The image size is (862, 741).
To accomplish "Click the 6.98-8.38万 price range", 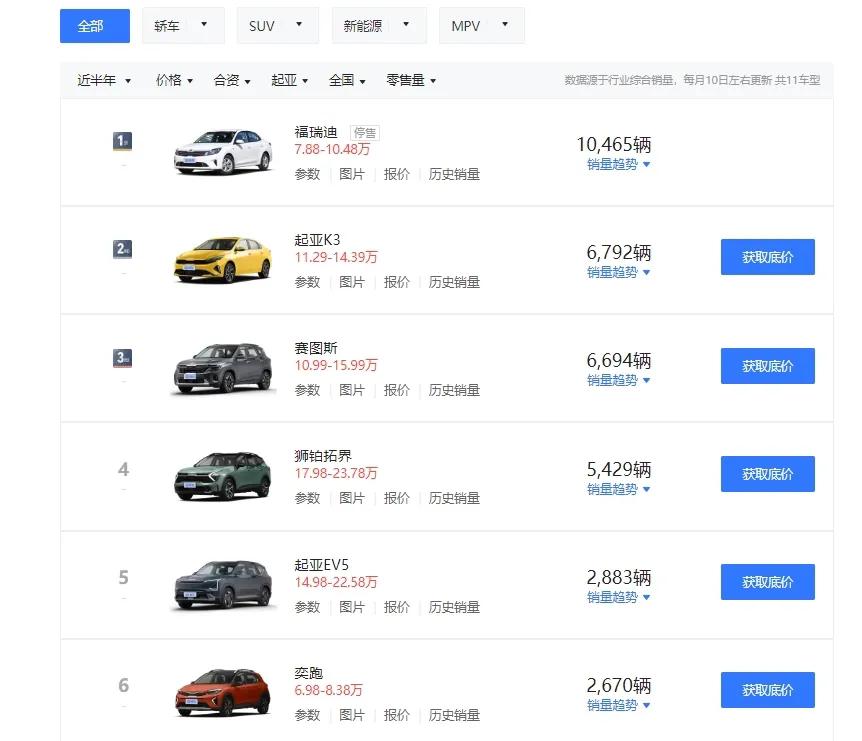I will tap(328, 690).
